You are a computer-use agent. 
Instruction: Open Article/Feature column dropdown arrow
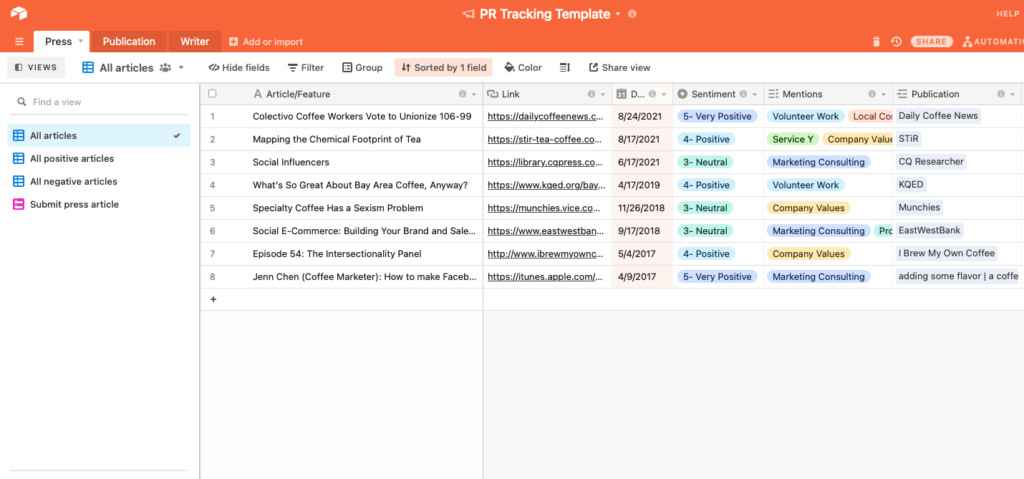(473, 94)
